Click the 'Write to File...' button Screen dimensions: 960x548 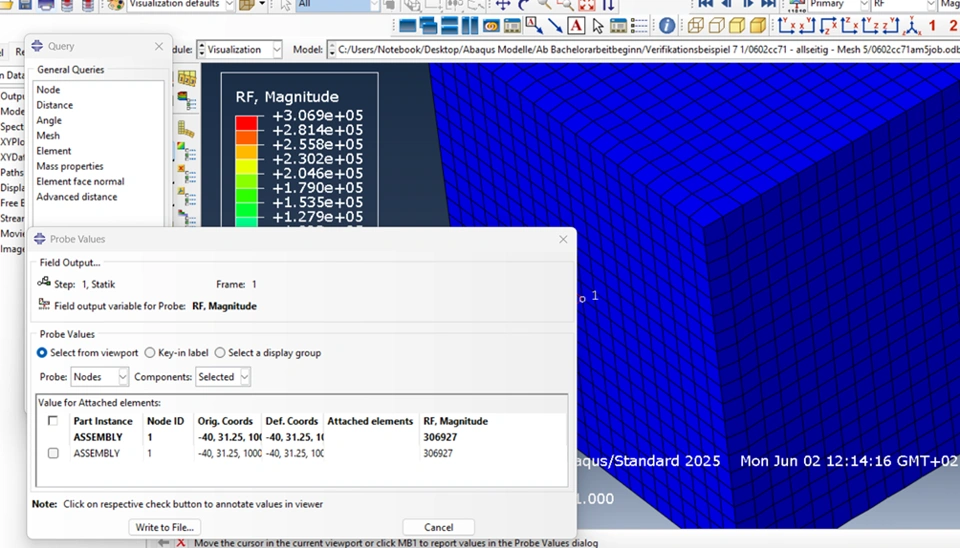pyautogui.click(x=165, y=527)
